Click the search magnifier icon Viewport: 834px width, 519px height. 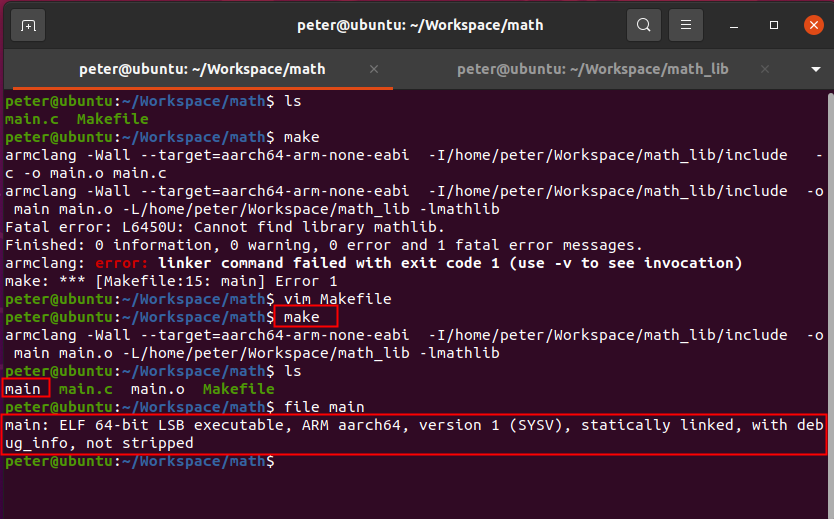coord(644,25)
